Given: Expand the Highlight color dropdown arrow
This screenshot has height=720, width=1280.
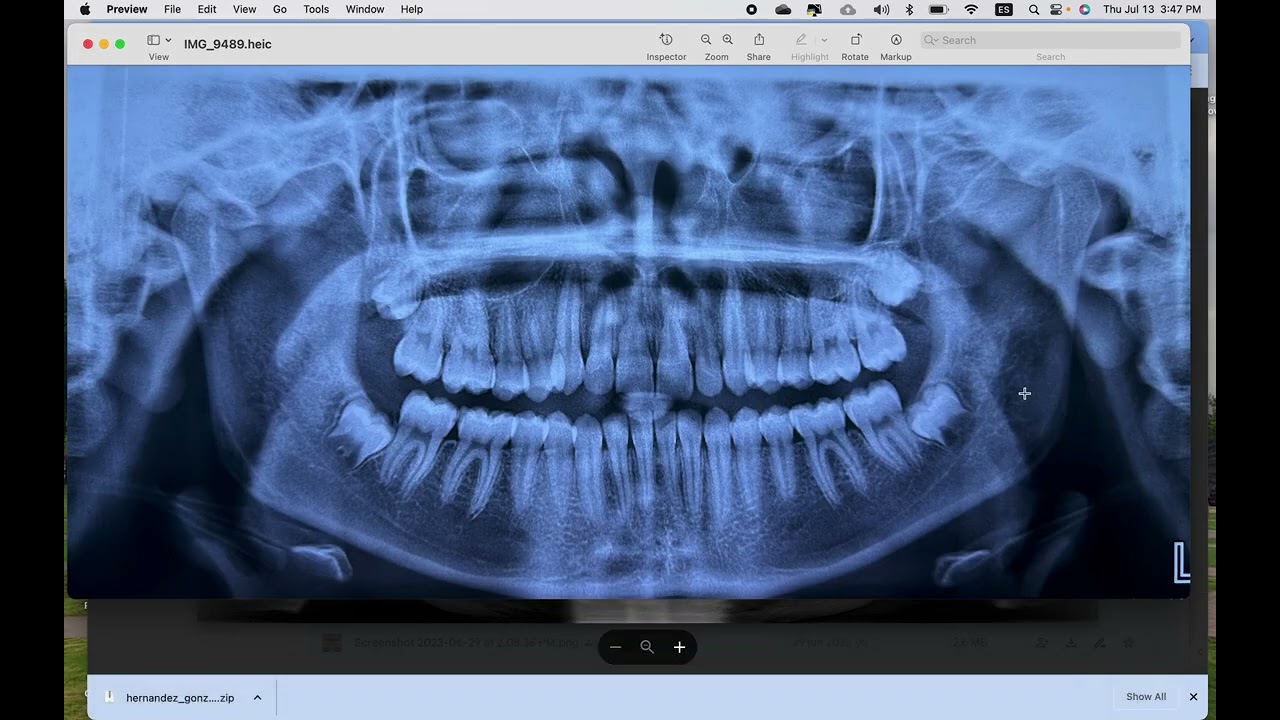Looking at the screenshot, I should point(824,40).
